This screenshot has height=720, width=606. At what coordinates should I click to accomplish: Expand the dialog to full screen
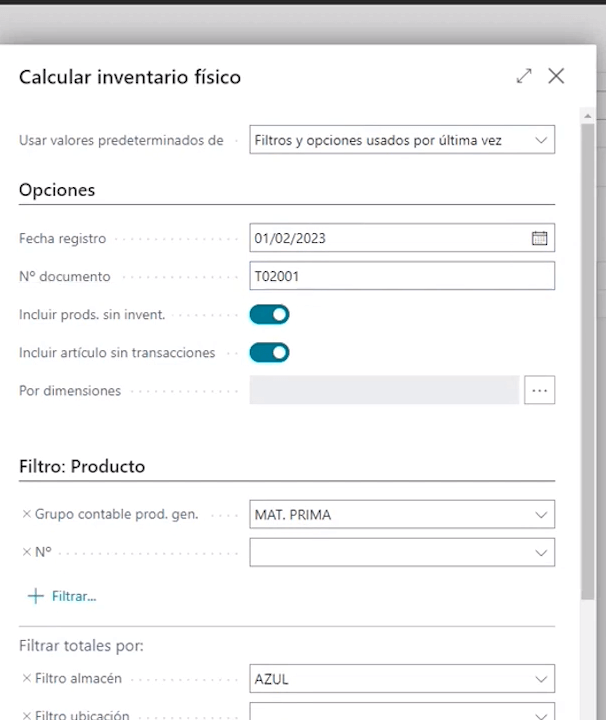(x=524, y=76)
